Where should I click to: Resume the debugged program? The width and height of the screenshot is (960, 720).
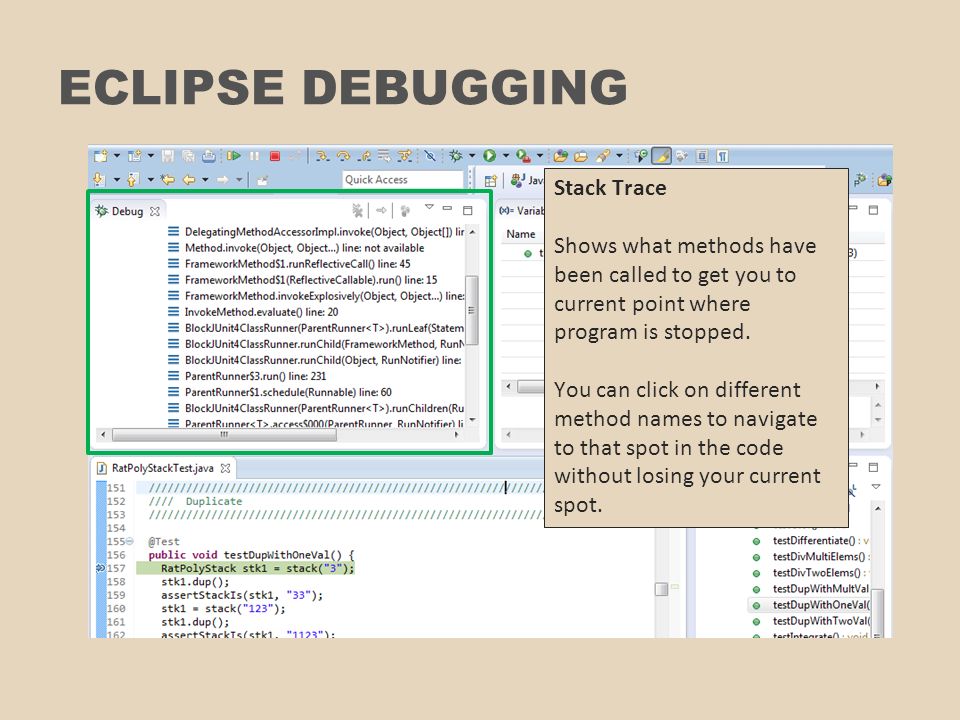(233, 156)
